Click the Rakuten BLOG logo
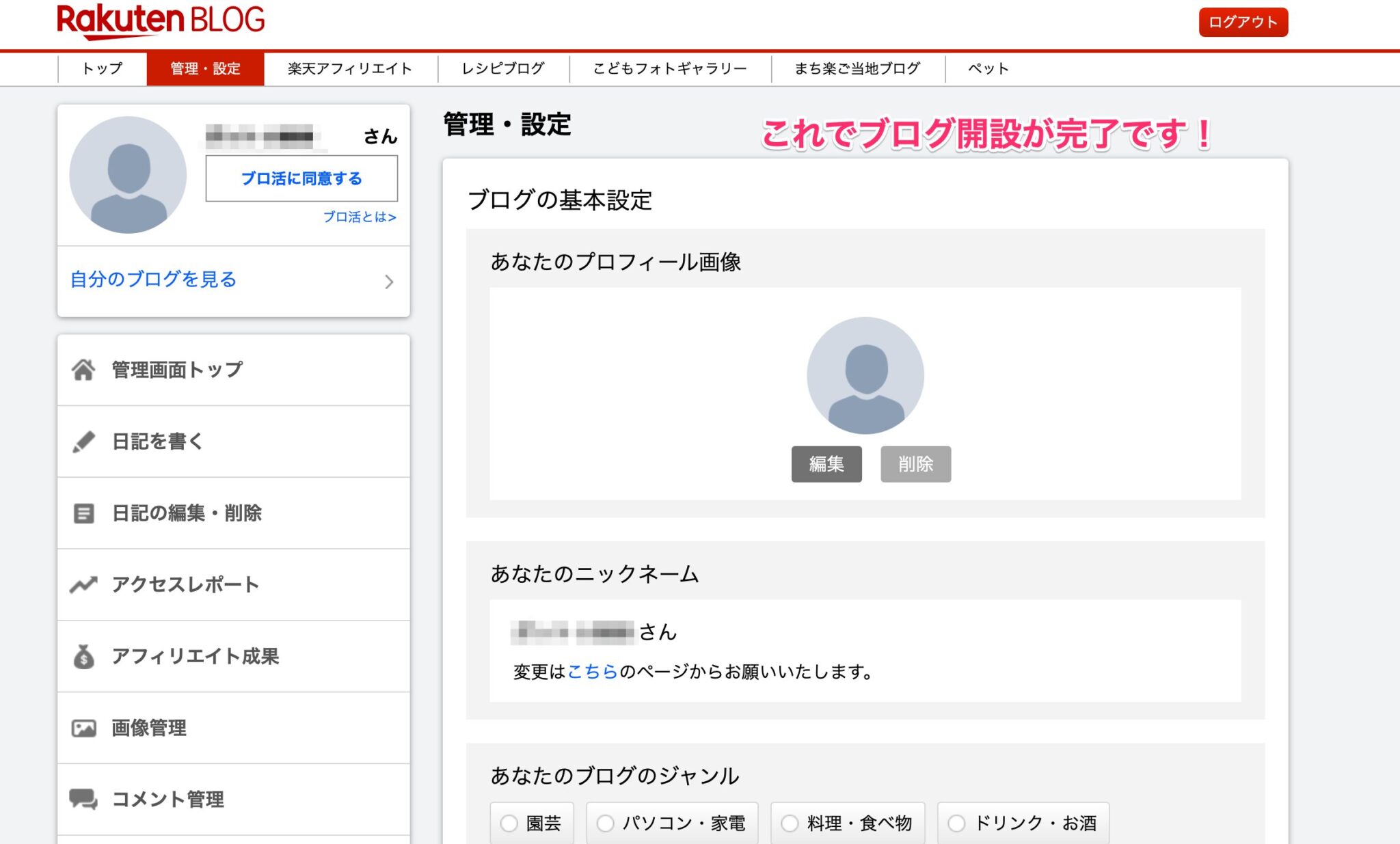Image resolution: width=1400 pixels, height=844 pixels. point(159,21)
